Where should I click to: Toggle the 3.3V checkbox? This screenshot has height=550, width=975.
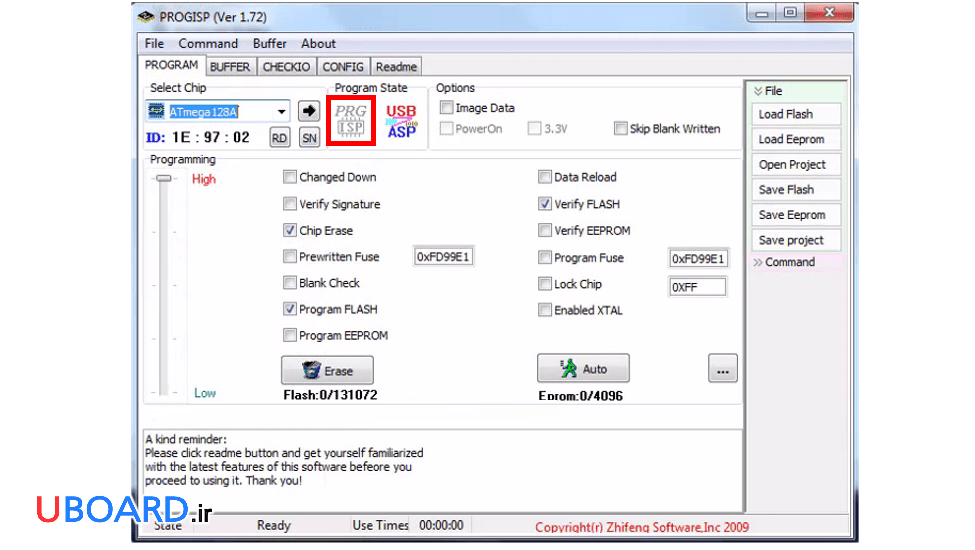[x=534, y=129]
